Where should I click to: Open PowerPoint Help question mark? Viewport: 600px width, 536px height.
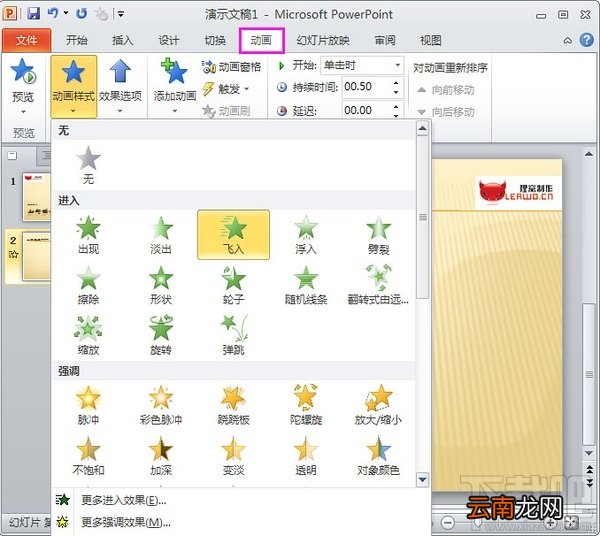coord(587,40)
